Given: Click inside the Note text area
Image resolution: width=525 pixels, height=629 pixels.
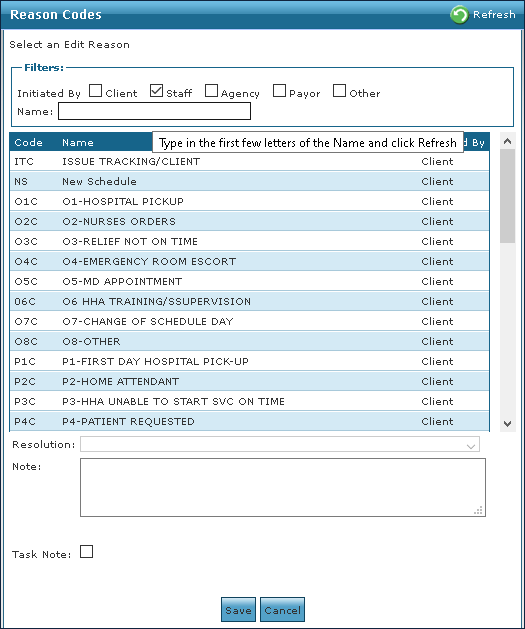Looking at the screenshot, I should pyautogui.click(x=283, y=487).
